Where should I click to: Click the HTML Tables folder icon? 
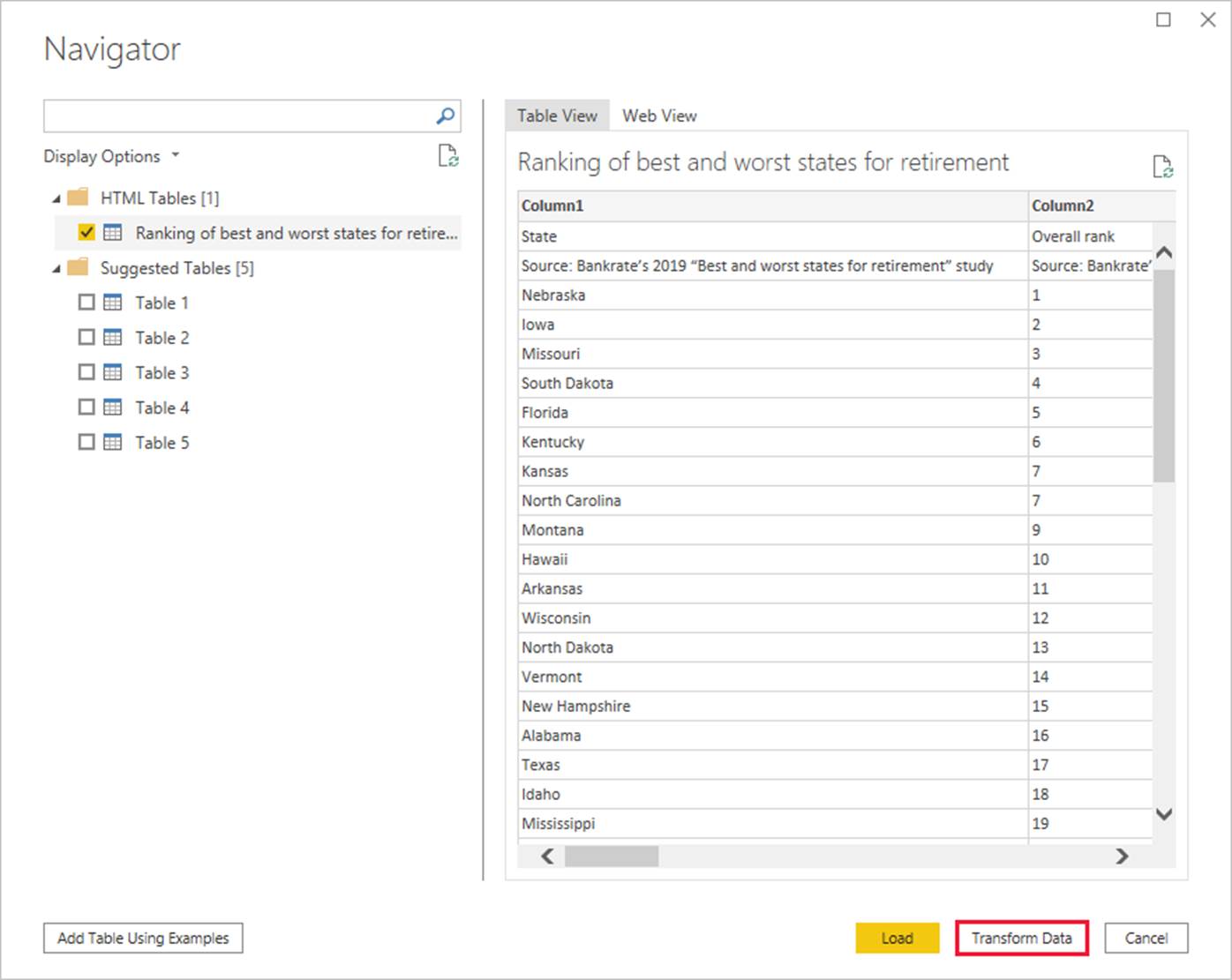pos(79,197)
